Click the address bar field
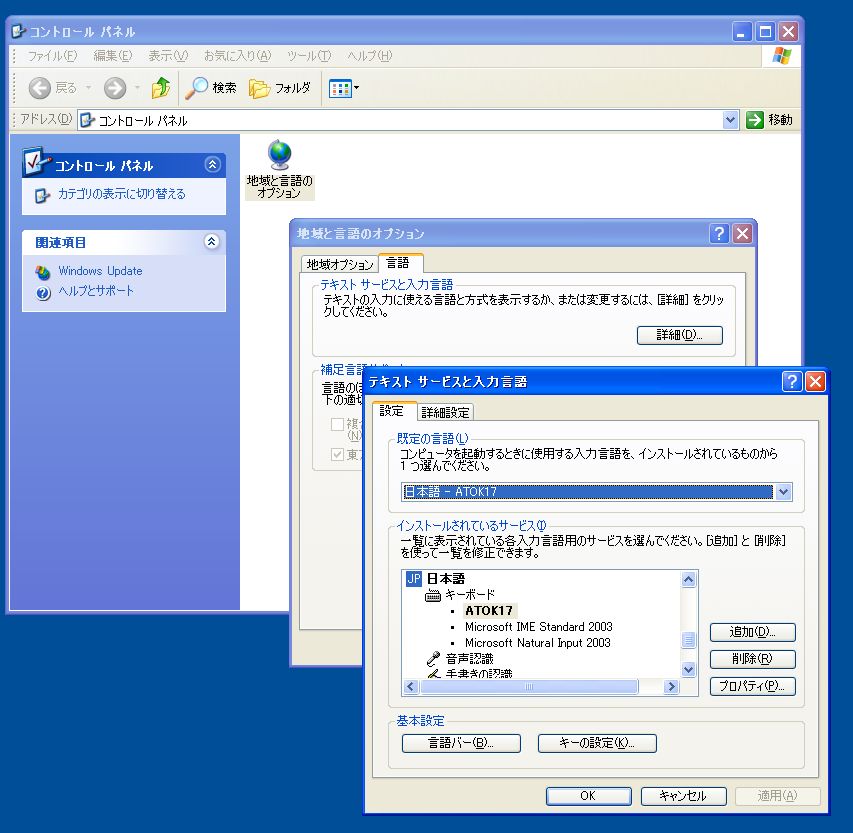Image resolution: width=853 pixels, height=833 pixels. coord(408,120)
